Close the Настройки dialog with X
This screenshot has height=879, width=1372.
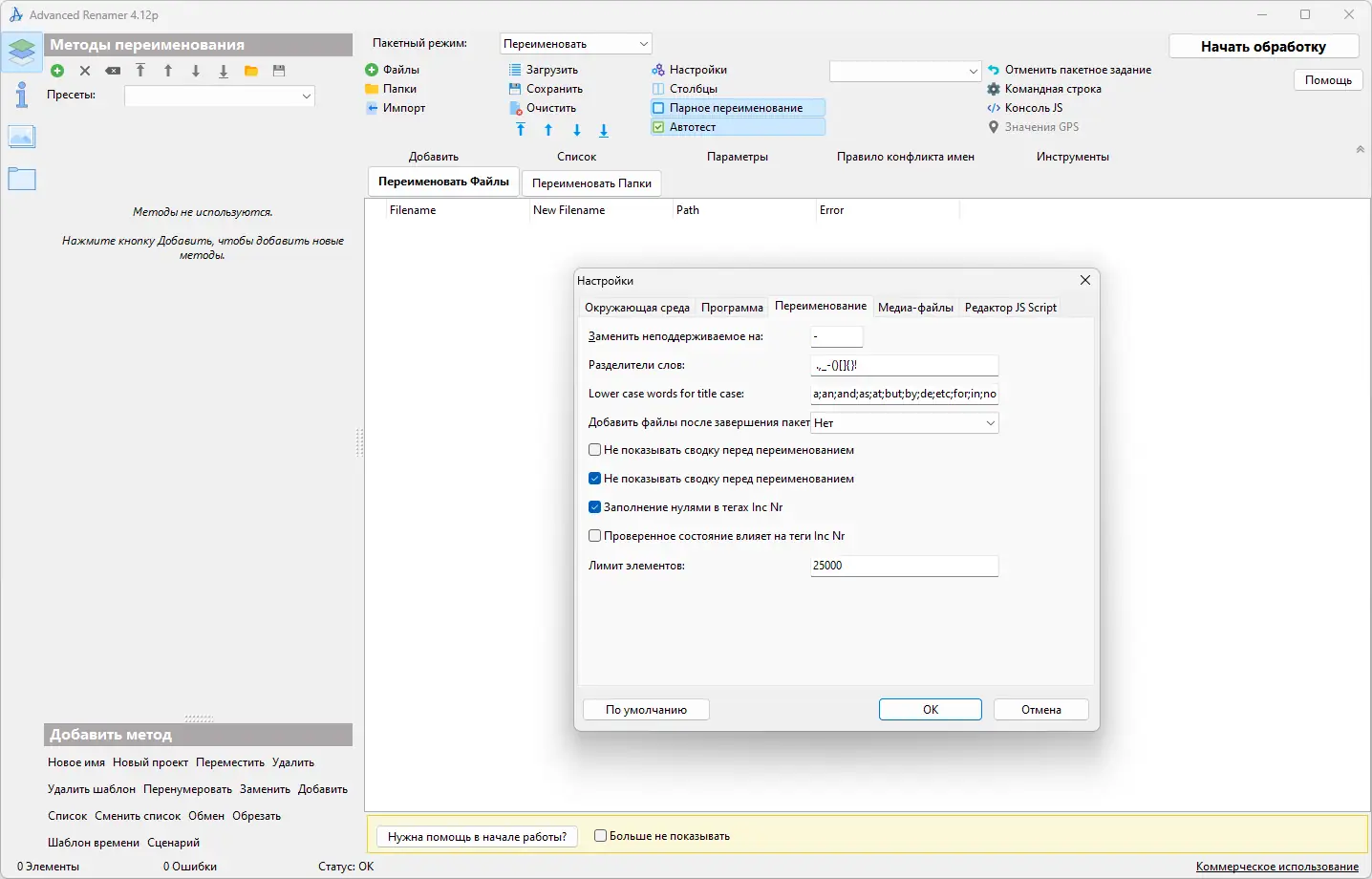point(1085,280)
